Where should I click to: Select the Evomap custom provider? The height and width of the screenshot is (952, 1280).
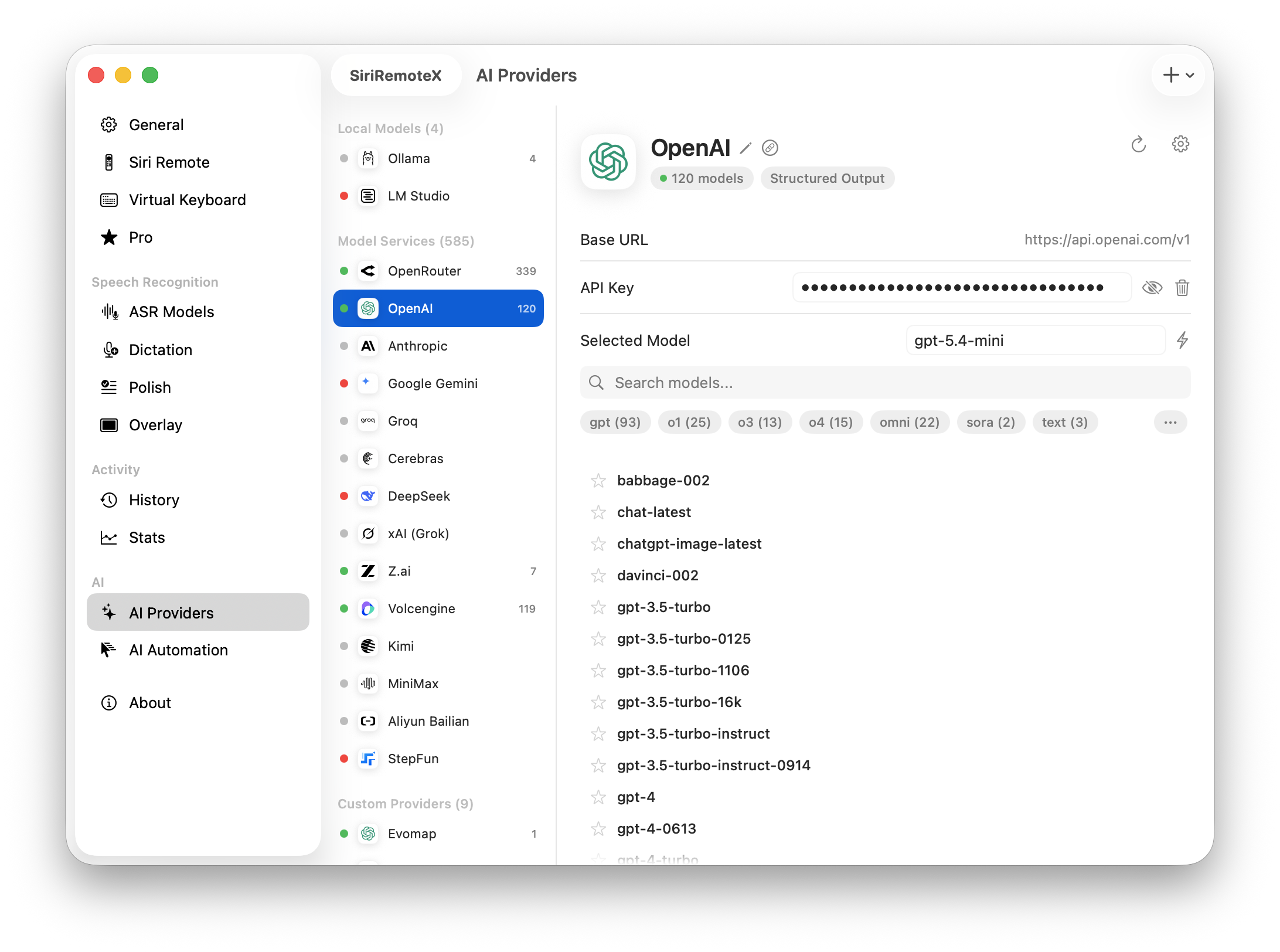tap(438, 834)
